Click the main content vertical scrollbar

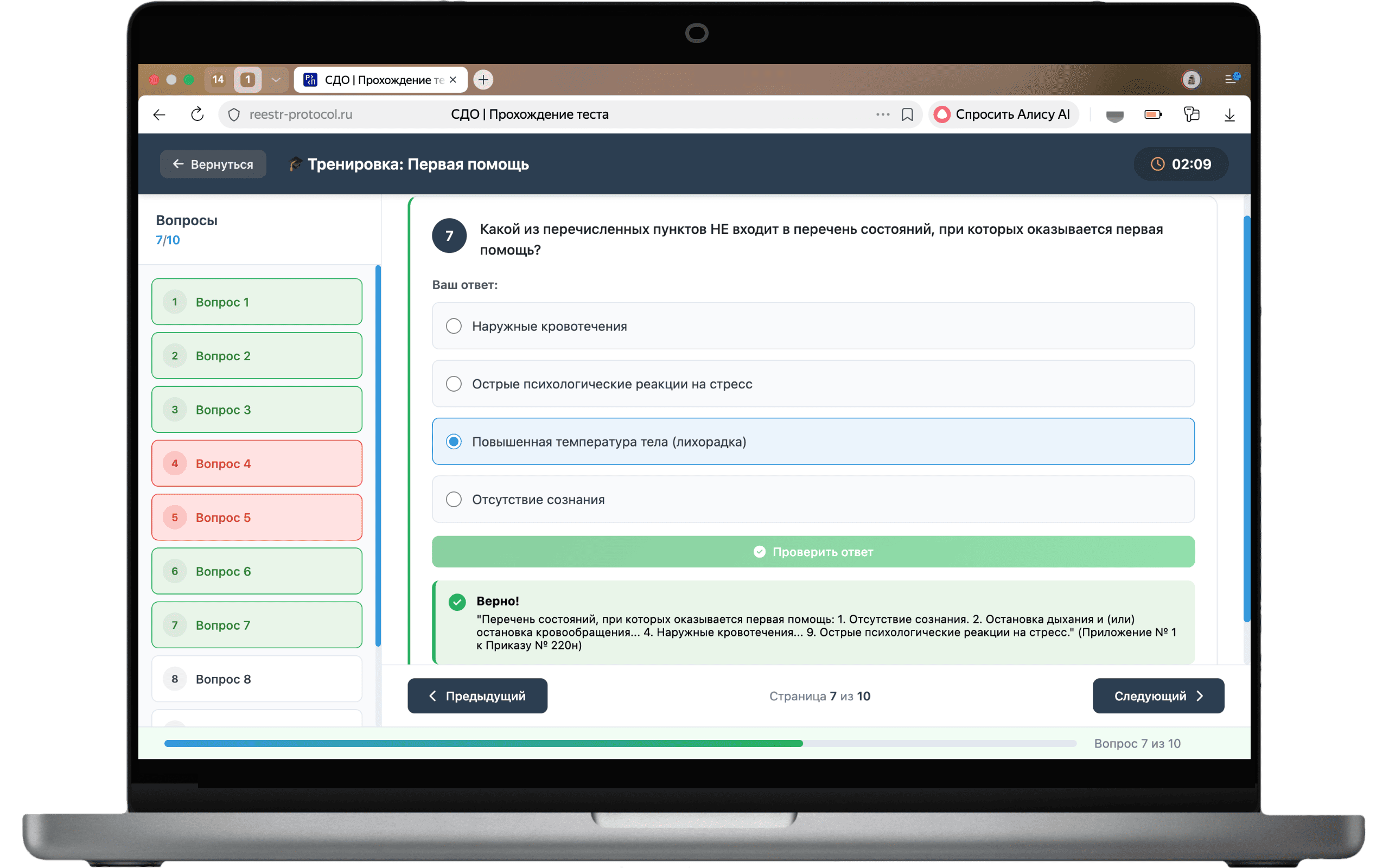(x=1246, y=419)
